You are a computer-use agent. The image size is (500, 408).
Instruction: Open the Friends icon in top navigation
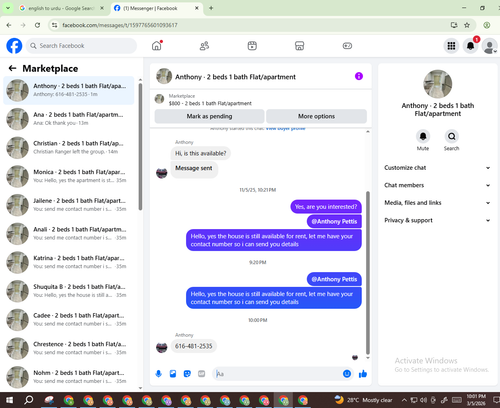click(x=204, y=46)
